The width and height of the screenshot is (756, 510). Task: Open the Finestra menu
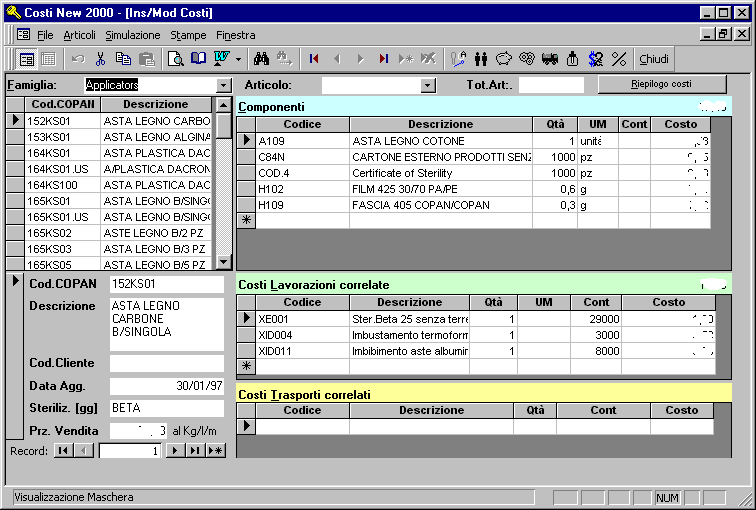tap(236, 35)
